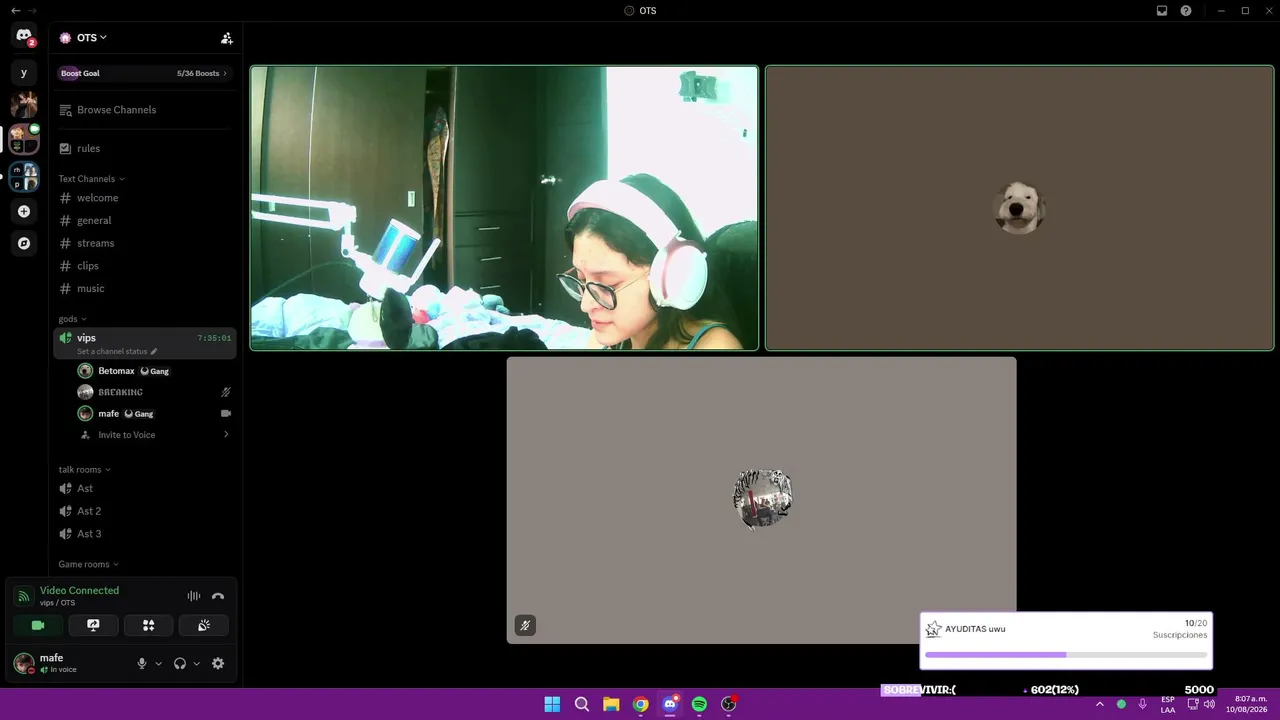Open volume control in system tray
The image size is (1280, 720).
[x=1209, y=704]
